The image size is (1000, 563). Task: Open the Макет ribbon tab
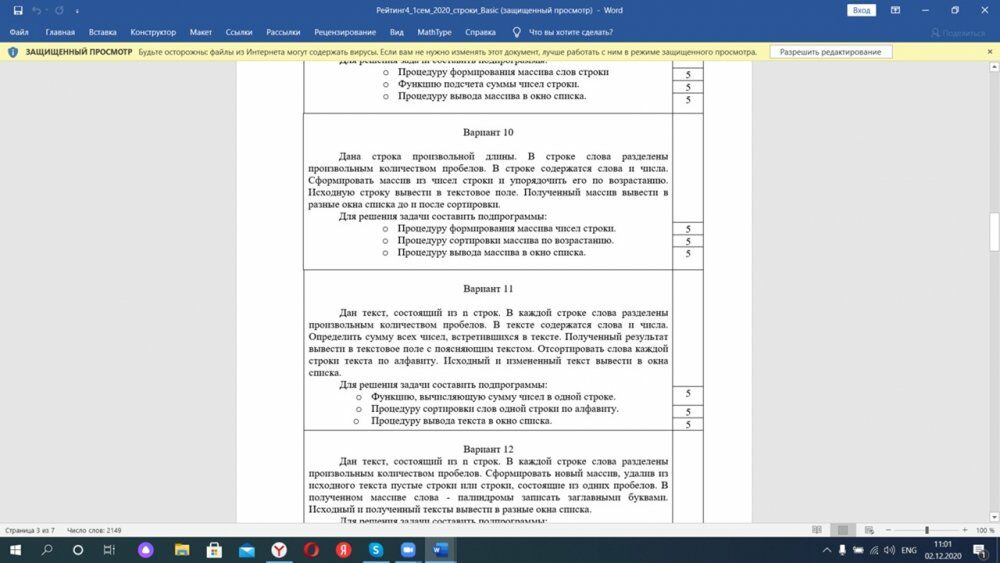(x=200, y=32)
